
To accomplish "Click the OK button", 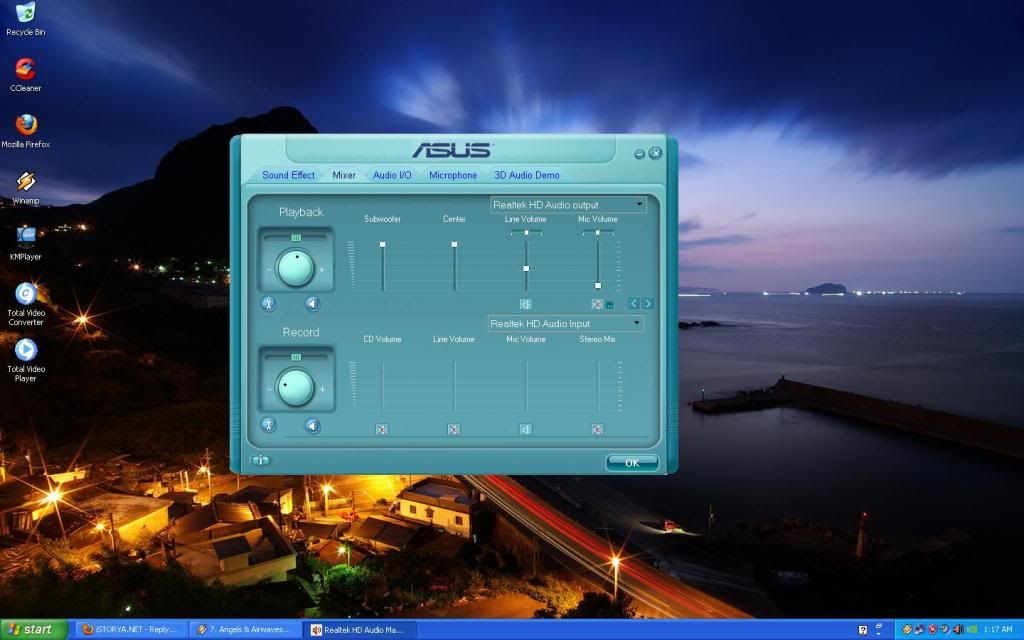I will 632,462.
